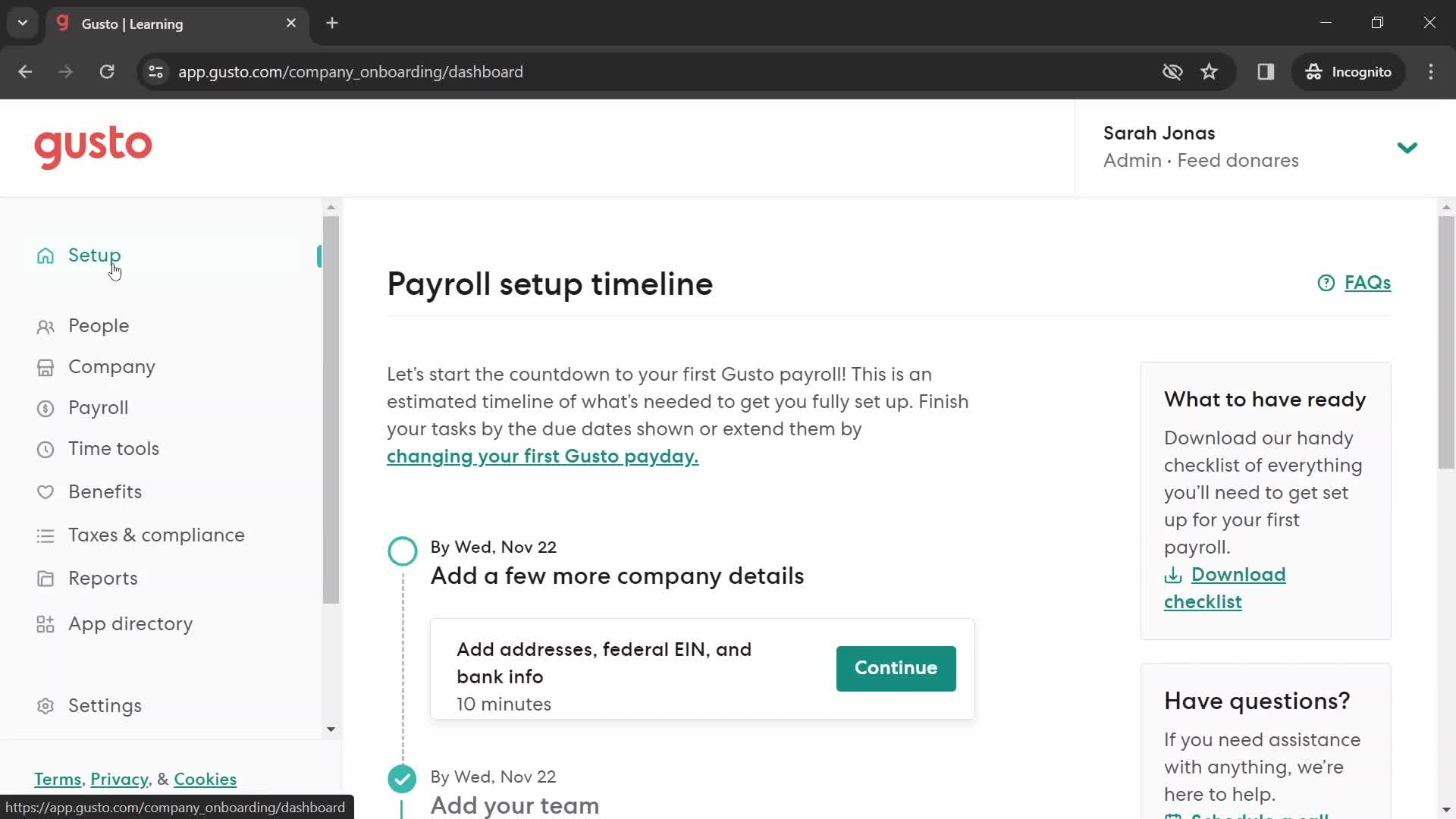Screen dimensions: 1456x819
Task: Open the App directory sidebar item
Action: 130,623
